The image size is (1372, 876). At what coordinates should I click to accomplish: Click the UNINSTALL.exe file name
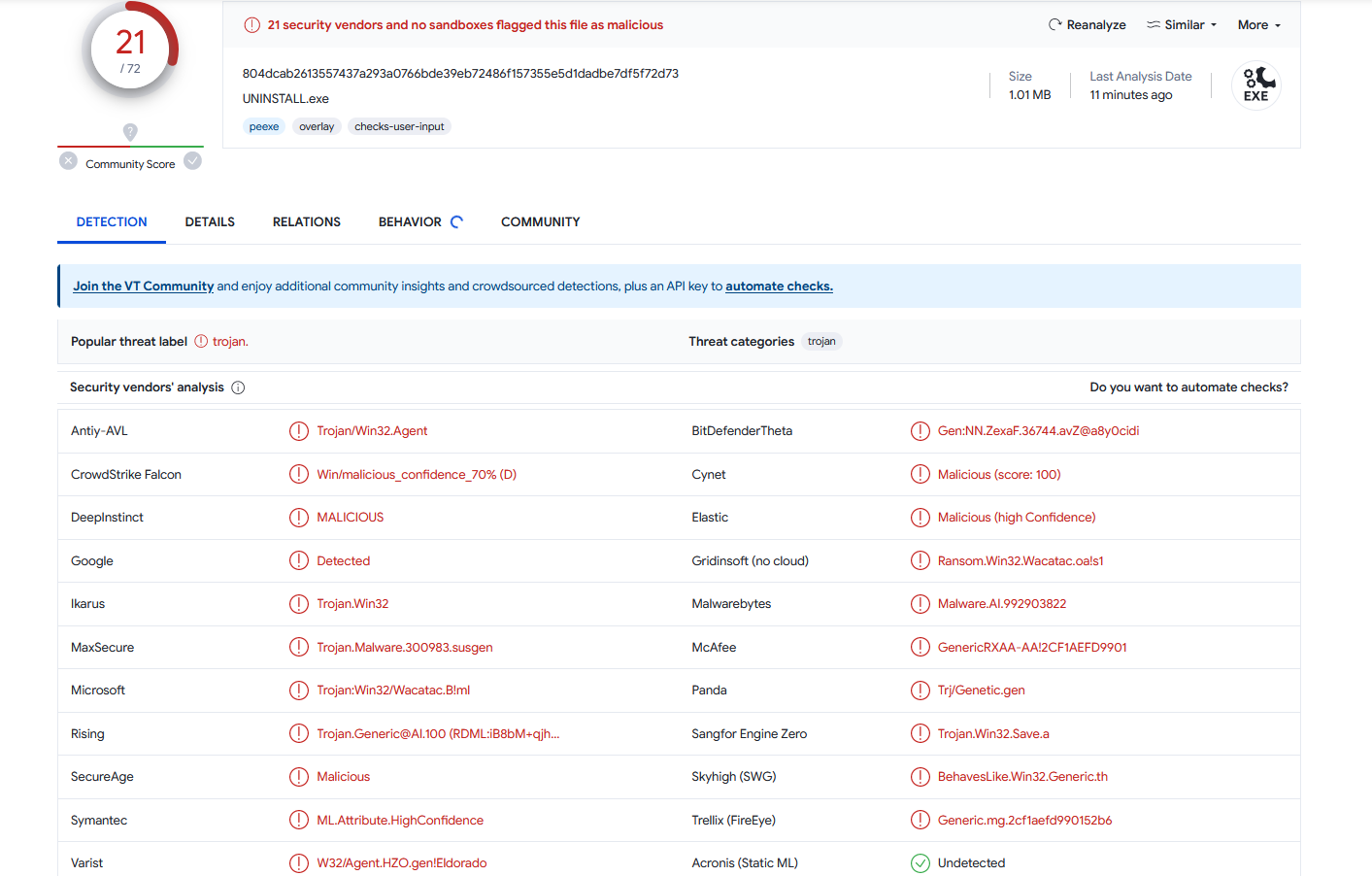point(285,99)
